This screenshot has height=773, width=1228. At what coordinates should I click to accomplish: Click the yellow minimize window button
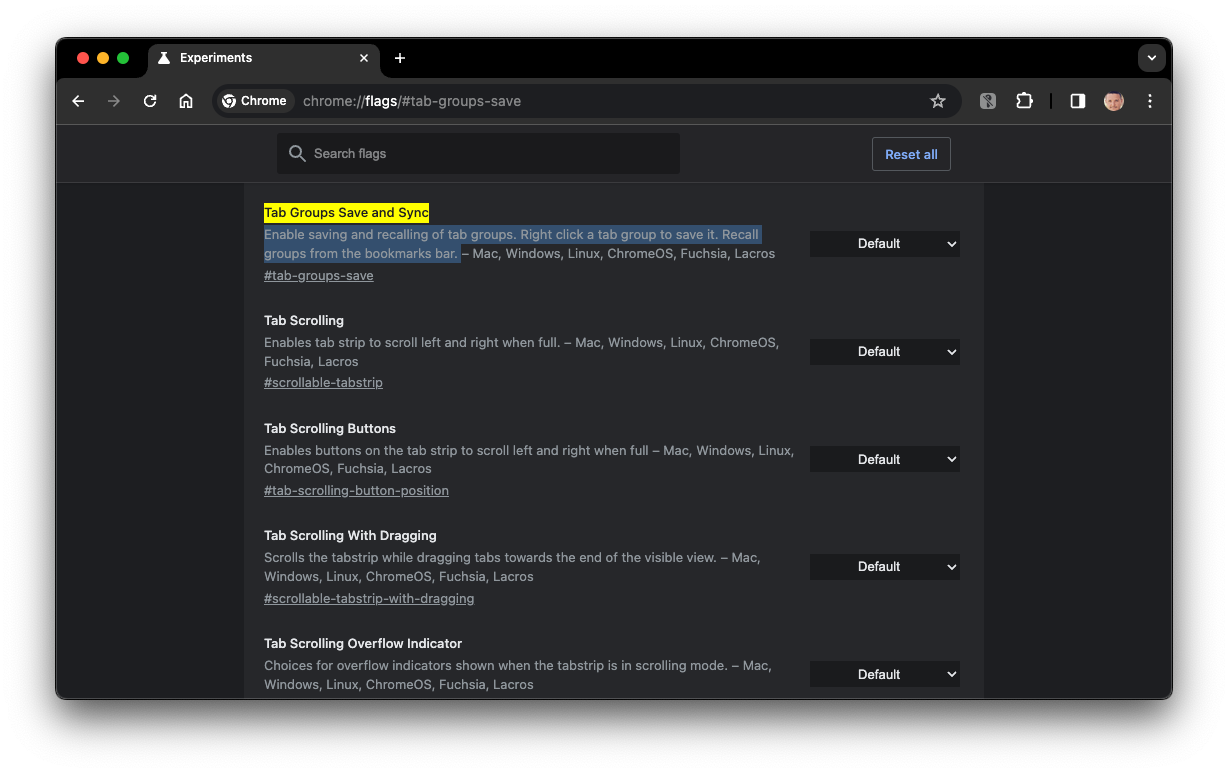[103, 58]
